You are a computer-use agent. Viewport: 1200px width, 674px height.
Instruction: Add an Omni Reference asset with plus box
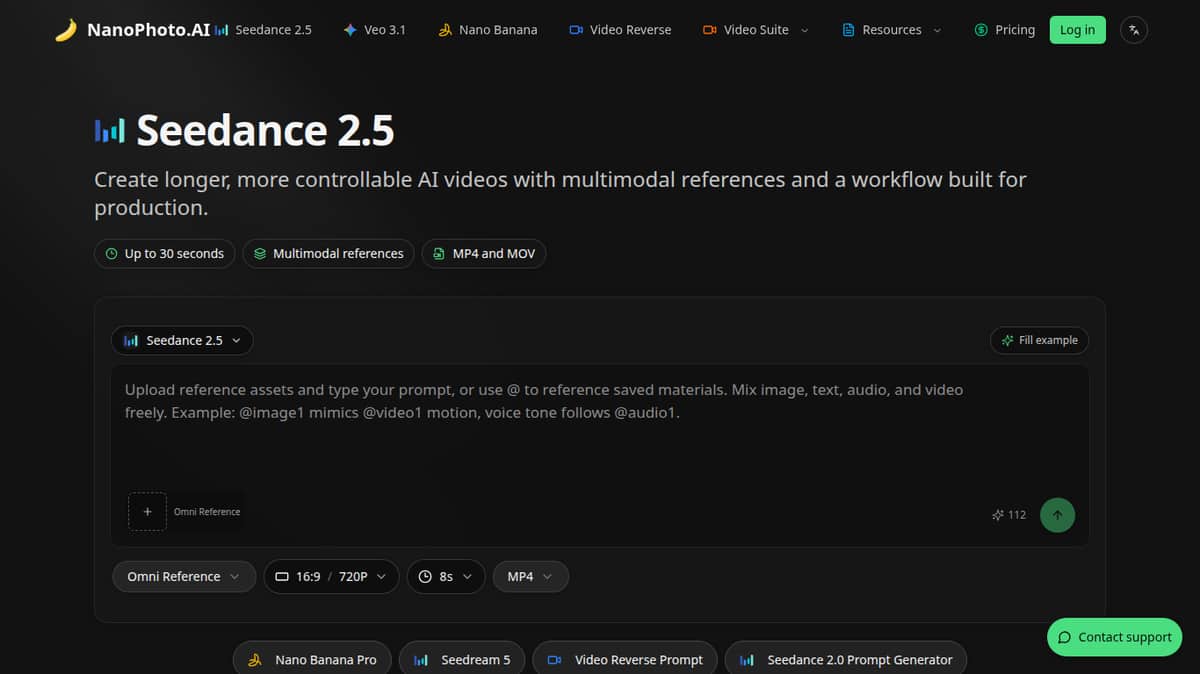coord(147,511)
